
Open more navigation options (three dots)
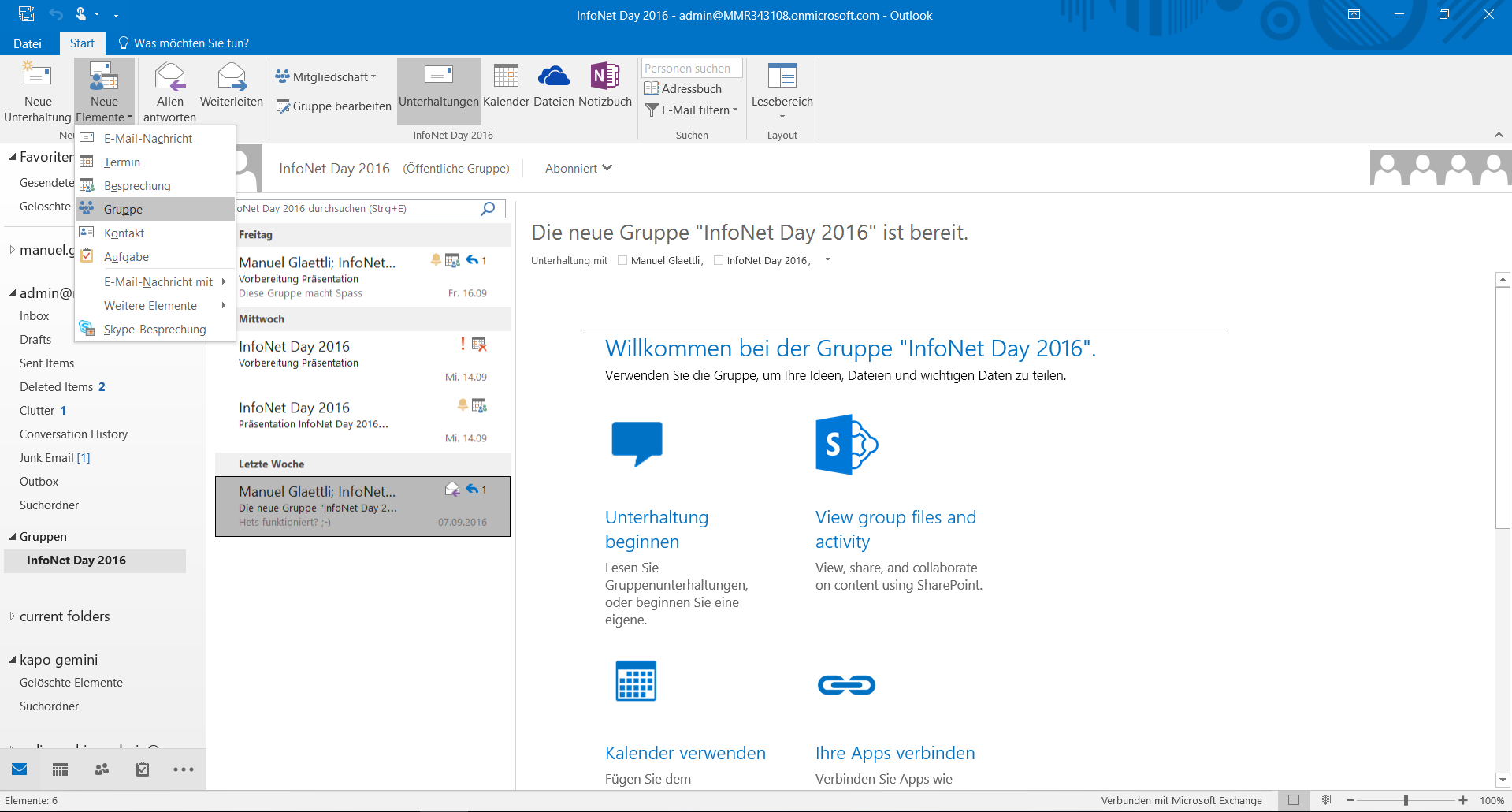(184, 769)
